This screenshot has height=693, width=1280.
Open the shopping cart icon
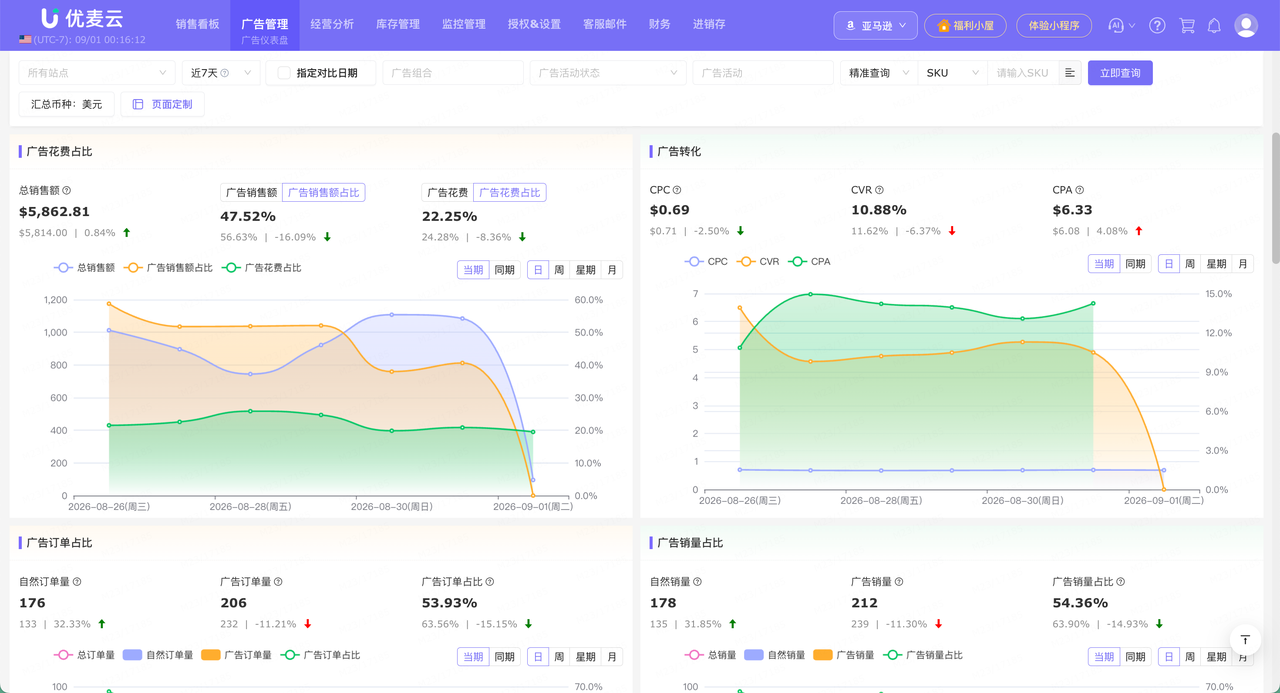(x=1187, y=25)
